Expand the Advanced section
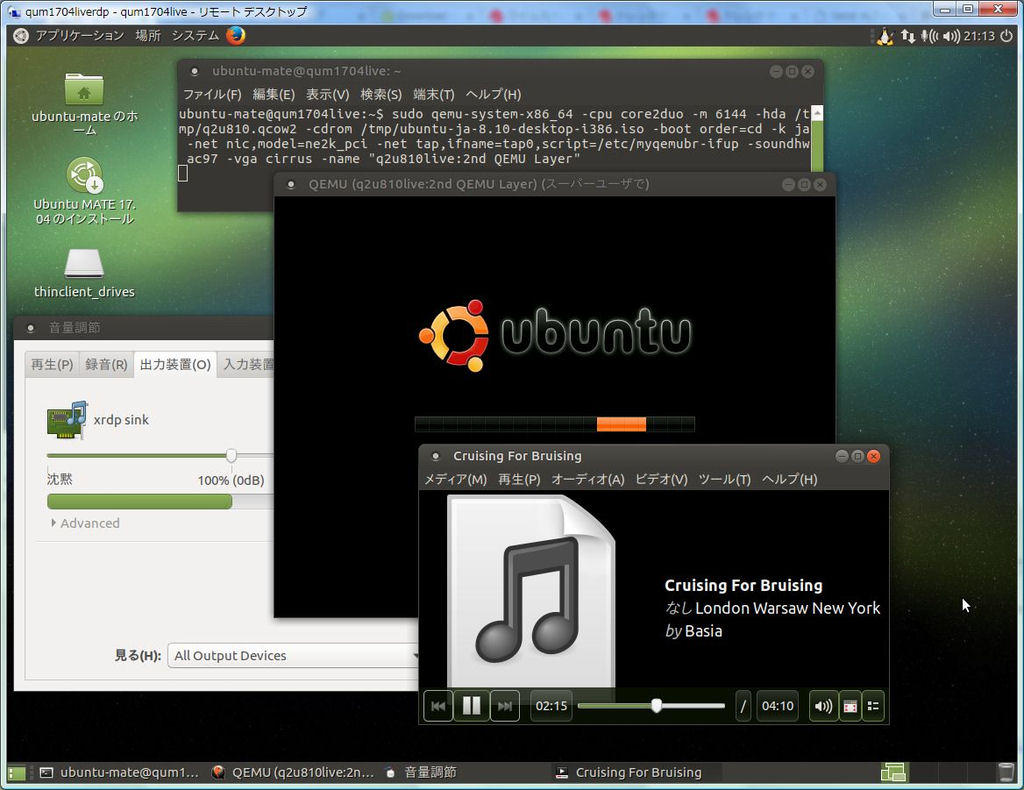 [85, 523]
